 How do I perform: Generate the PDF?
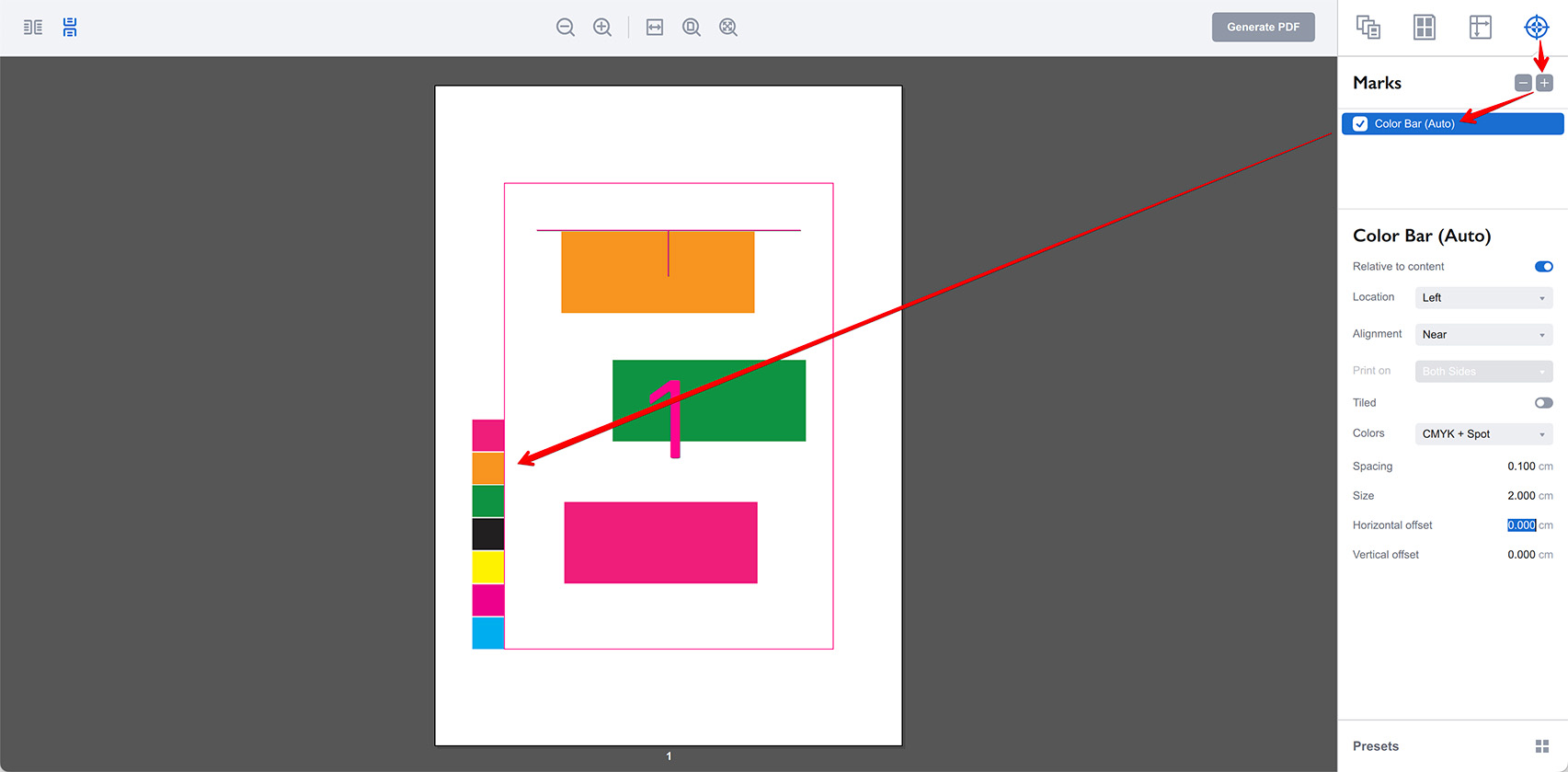click(1263, 27)
